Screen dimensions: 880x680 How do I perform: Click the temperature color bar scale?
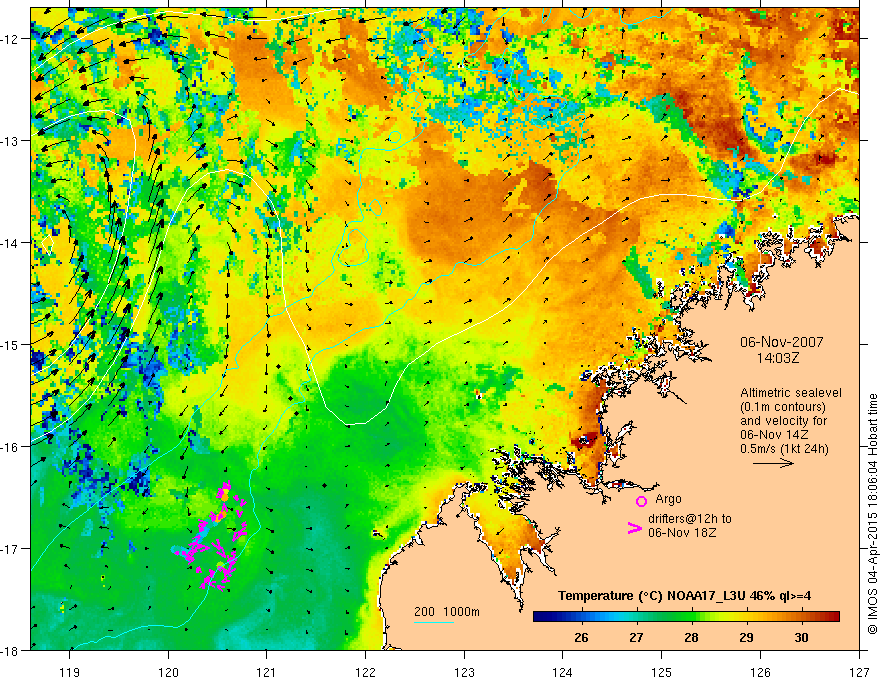(x=686, y=617)
